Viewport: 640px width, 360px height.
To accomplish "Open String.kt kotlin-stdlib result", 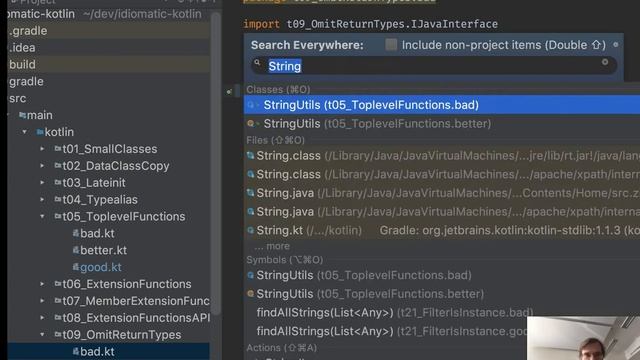I will [x=442, y=230].
